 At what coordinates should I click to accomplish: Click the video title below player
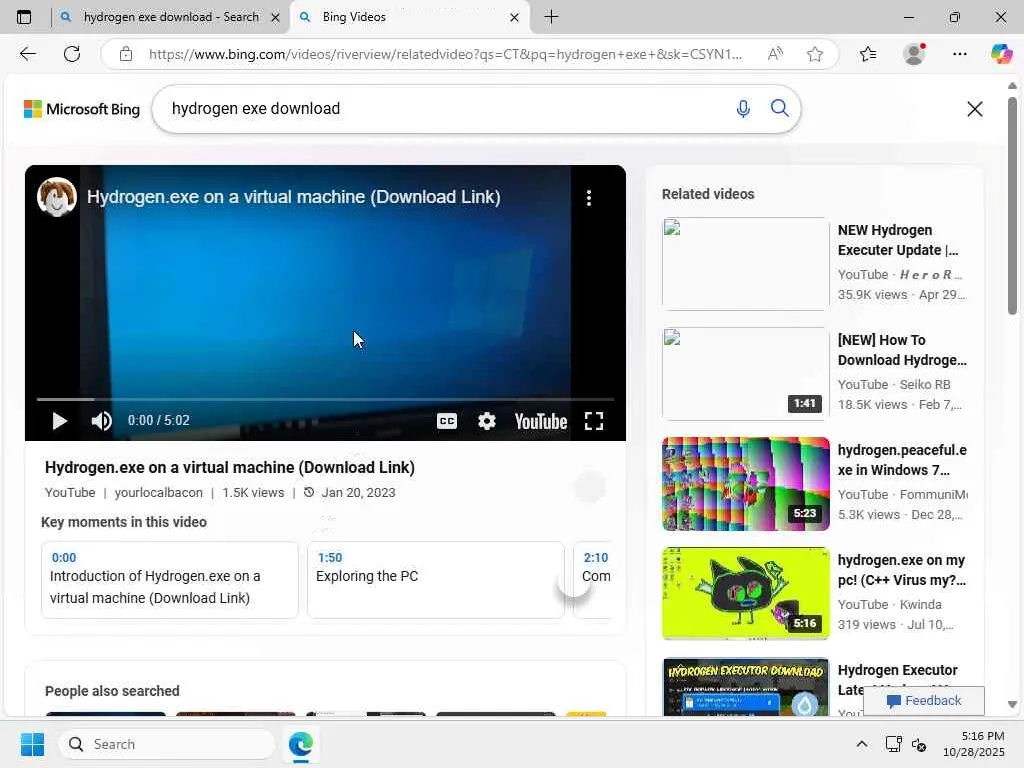(230, 468)
